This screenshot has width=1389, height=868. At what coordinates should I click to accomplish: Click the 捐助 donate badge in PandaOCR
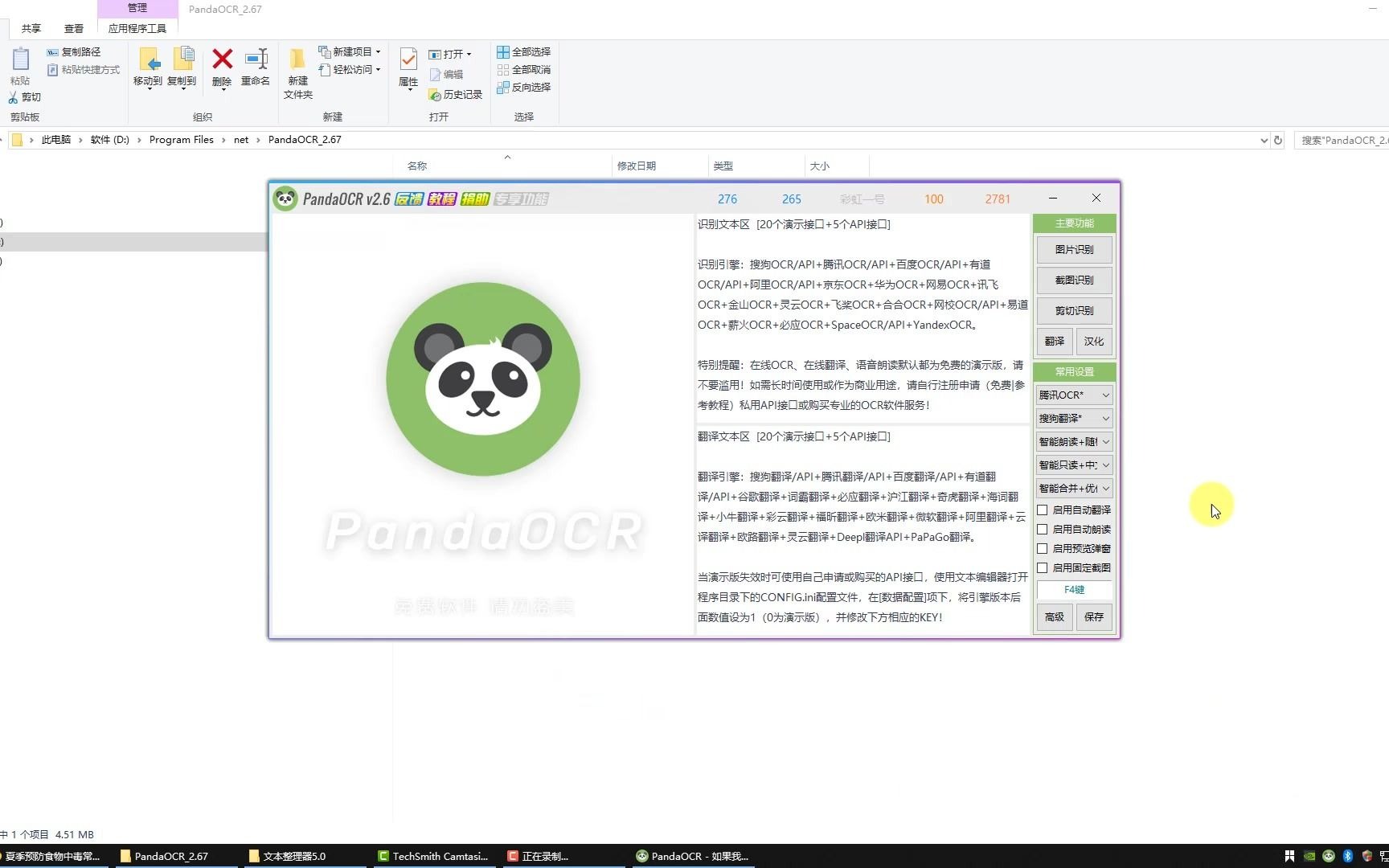pyautogui.click(x=475, y=199)
